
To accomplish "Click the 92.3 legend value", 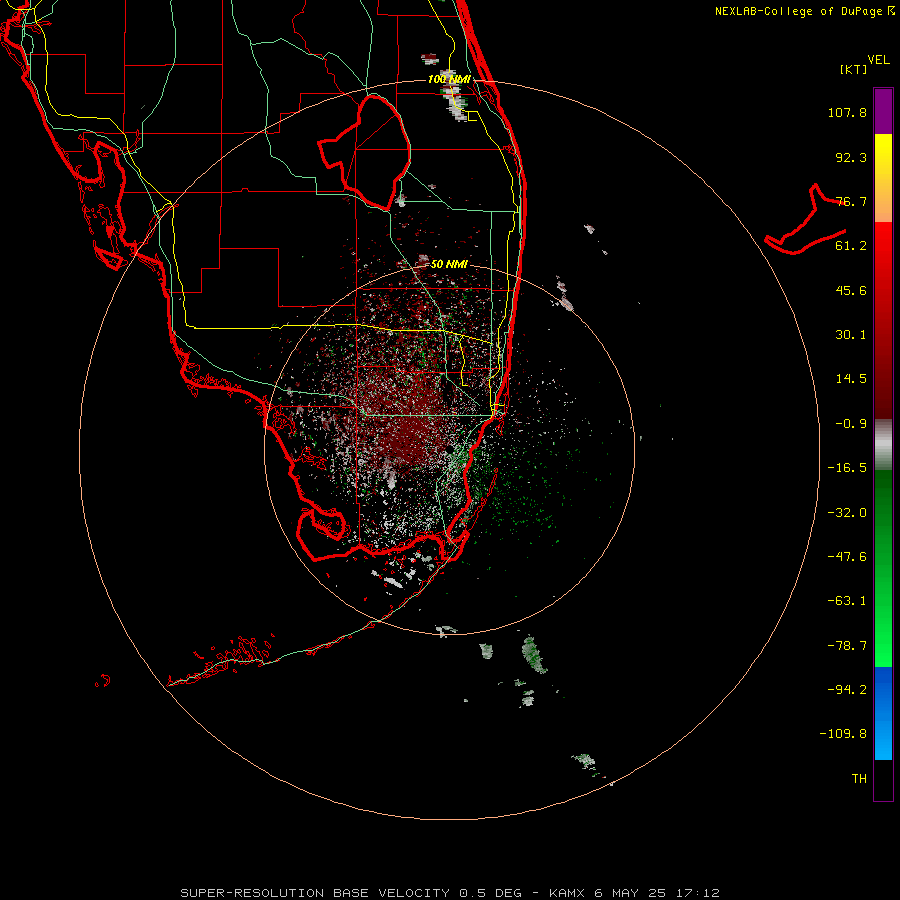I will click(x=851, y=157).
